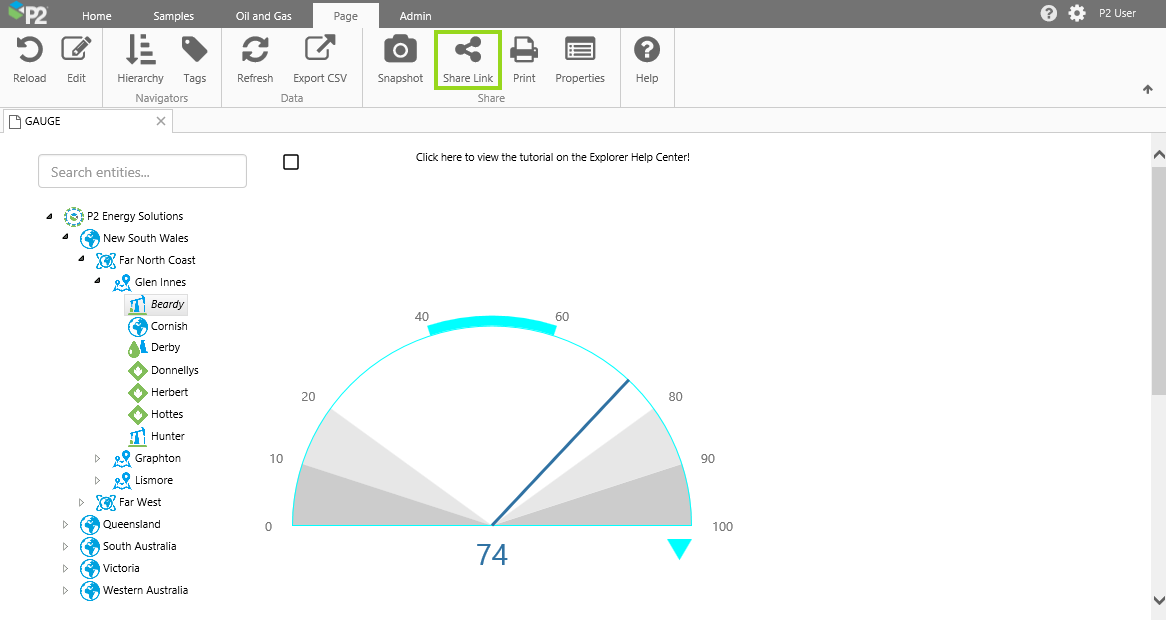This screenshot has height=620, width=1166.
Task: Expand the Graphton tree node
Action: point(98,458)
